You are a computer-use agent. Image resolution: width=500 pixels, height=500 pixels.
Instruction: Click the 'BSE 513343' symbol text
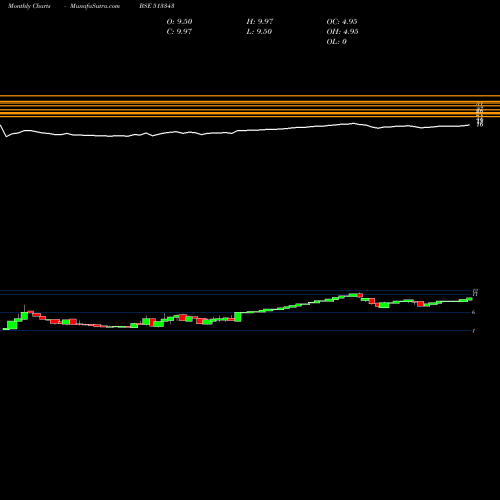(x=157, y=6)
